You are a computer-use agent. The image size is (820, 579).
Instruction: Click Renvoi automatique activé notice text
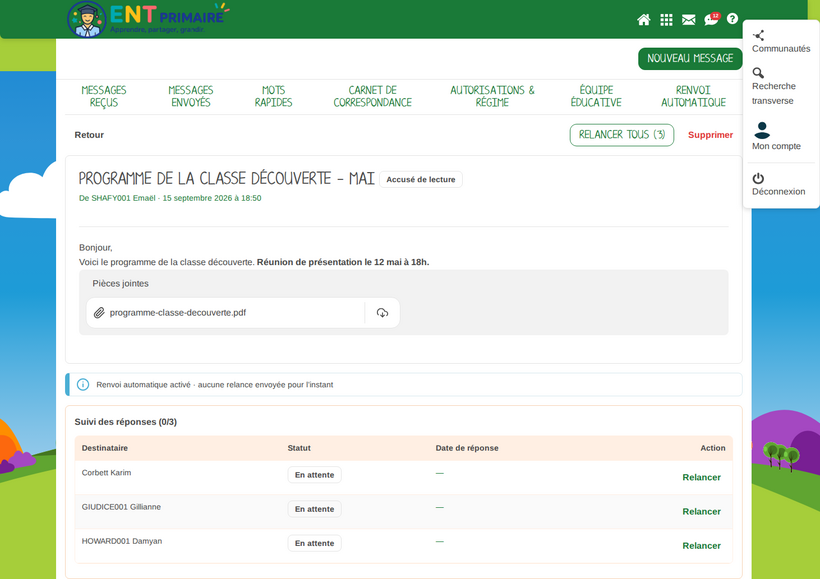point(214,384)
